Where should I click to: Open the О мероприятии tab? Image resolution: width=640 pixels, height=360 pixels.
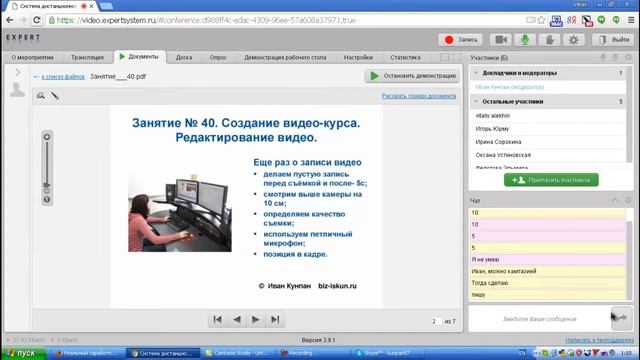pos(32,58)
